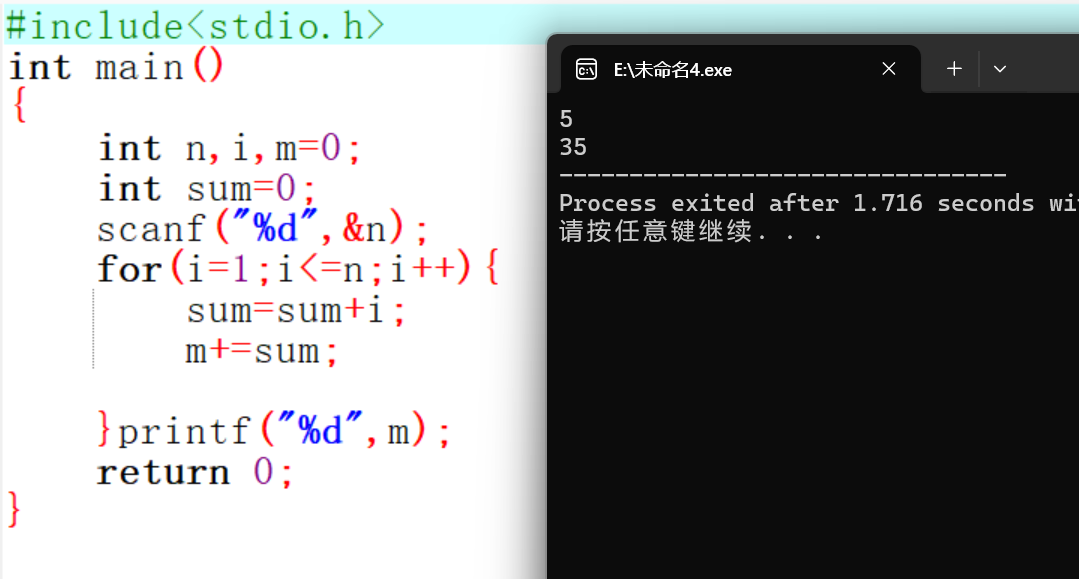Click the output value 35 in the console

pyautogui.click(x=573, y=147)
